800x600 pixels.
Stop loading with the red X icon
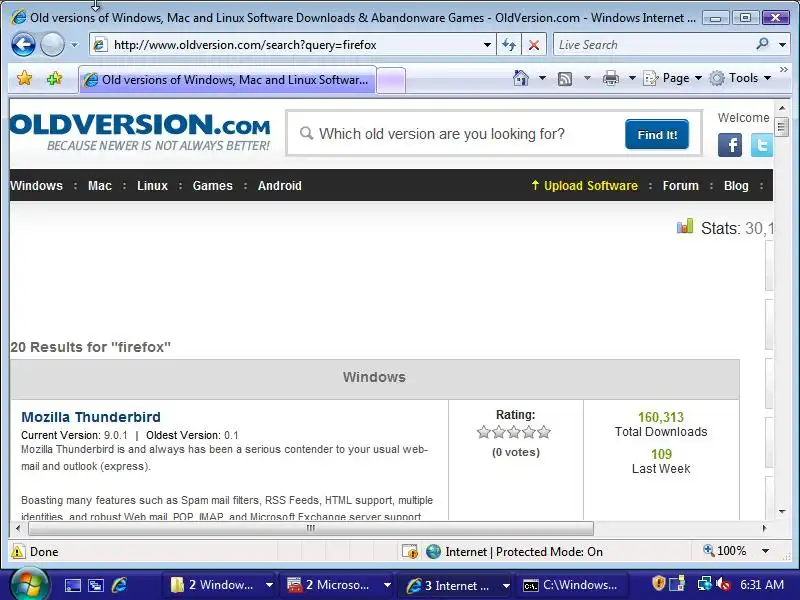tap(534, 45)
